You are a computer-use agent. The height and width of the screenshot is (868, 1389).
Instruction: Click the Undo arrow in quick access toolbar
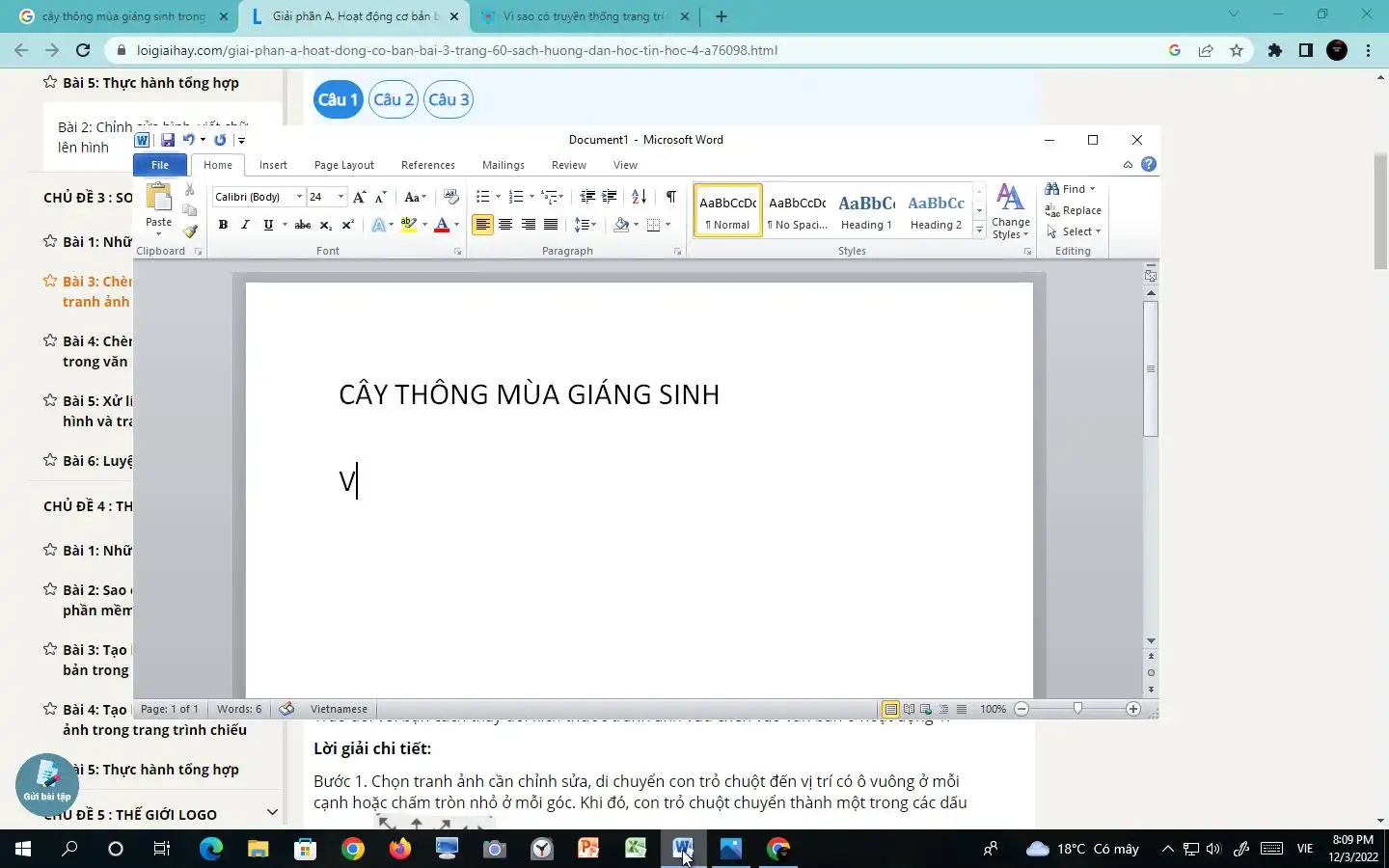(x=189, y=140)
